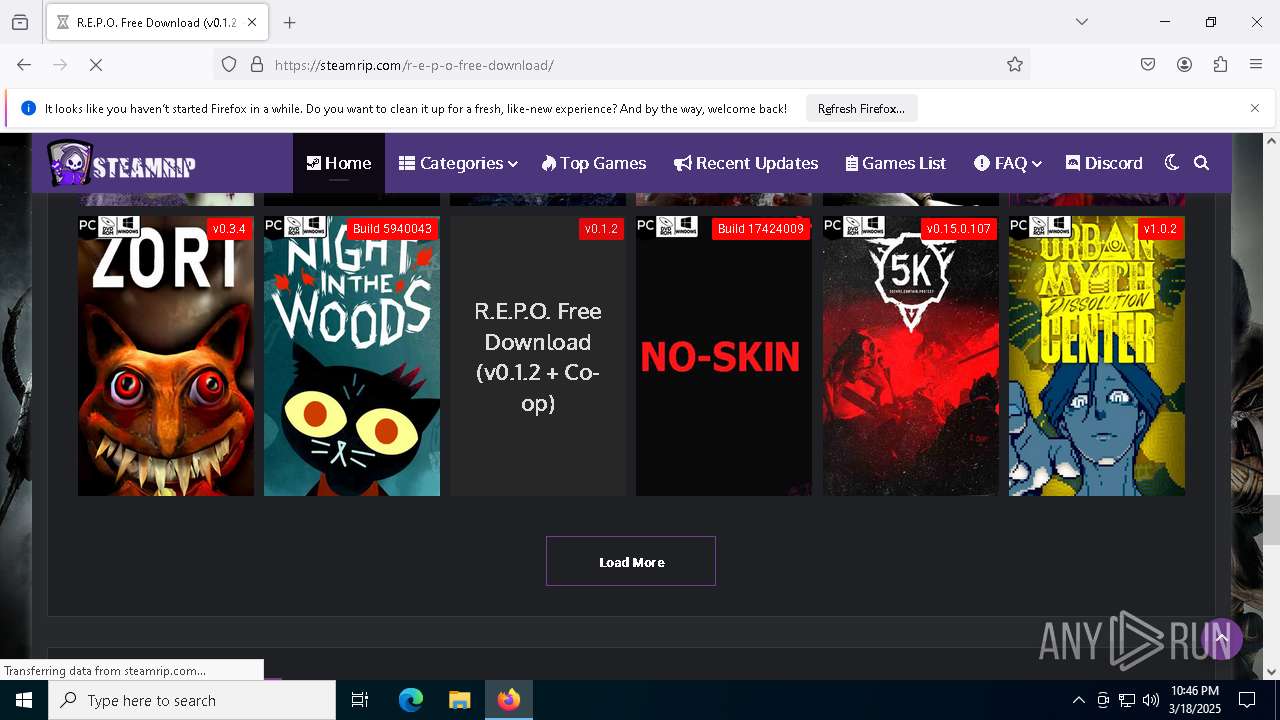
Task: Open Night in the Woods card
Action: pyautogui.click(x=352, y=356)
